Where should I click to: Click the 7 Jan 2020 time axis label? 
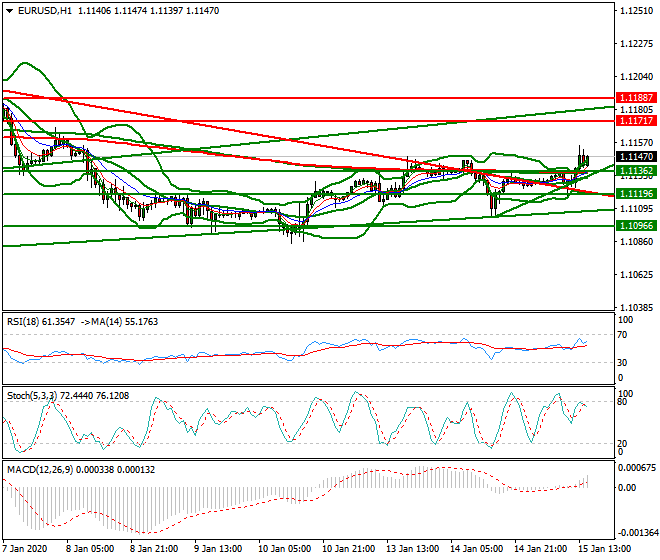click(25, 549)
